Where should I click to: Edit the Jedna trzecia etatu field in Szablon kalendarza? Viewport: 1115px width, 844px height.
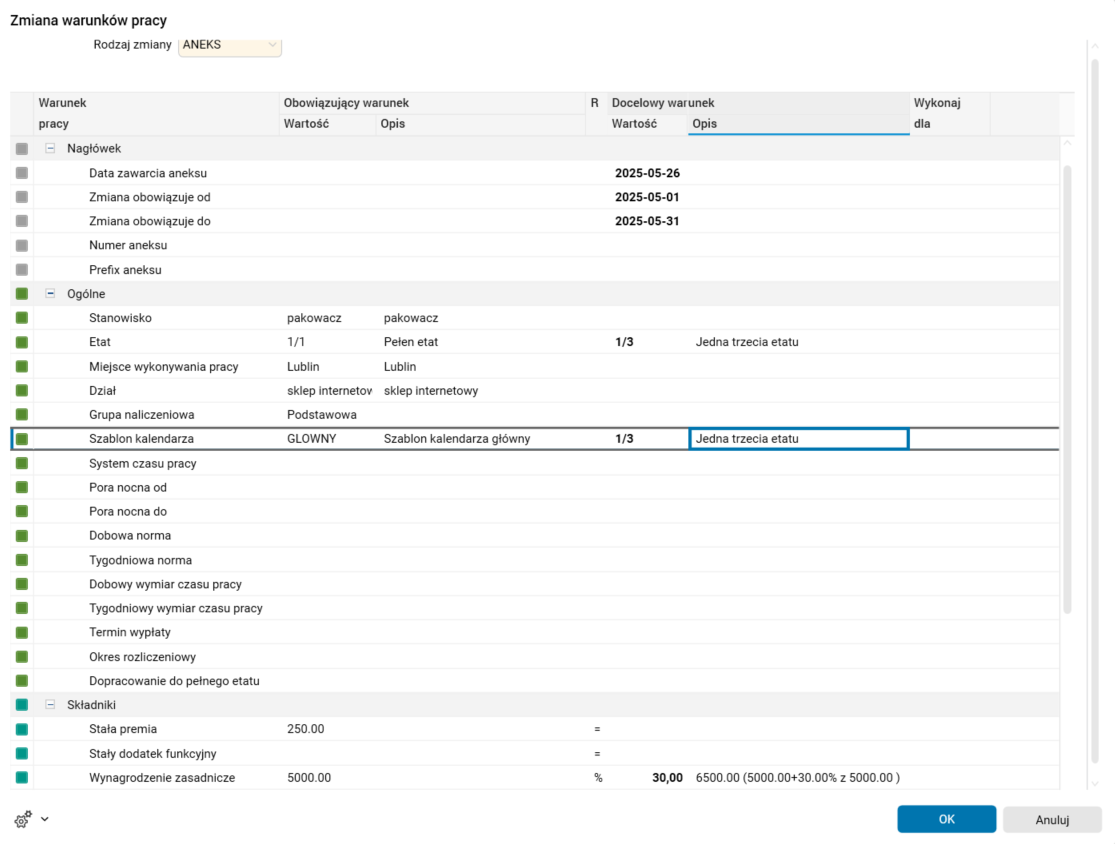point(798,439)
